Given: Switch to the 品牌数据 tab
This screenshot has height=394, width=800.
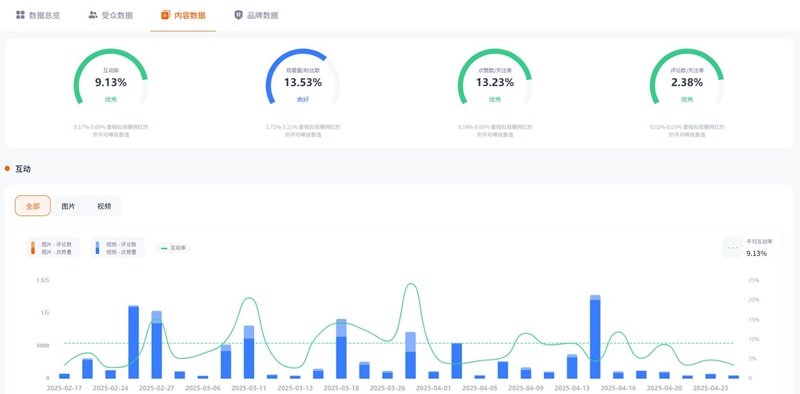Looking at the screenshot, I should pos(256,15).
